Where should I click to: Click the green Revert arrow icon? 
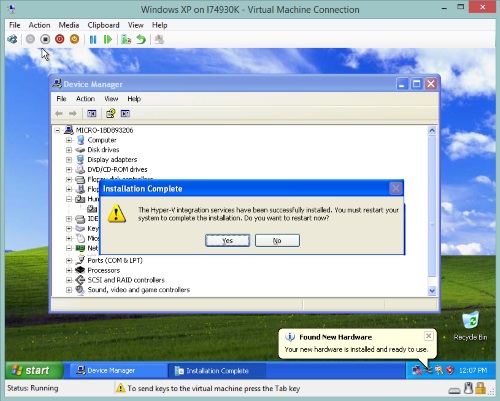tap(141, 40)
